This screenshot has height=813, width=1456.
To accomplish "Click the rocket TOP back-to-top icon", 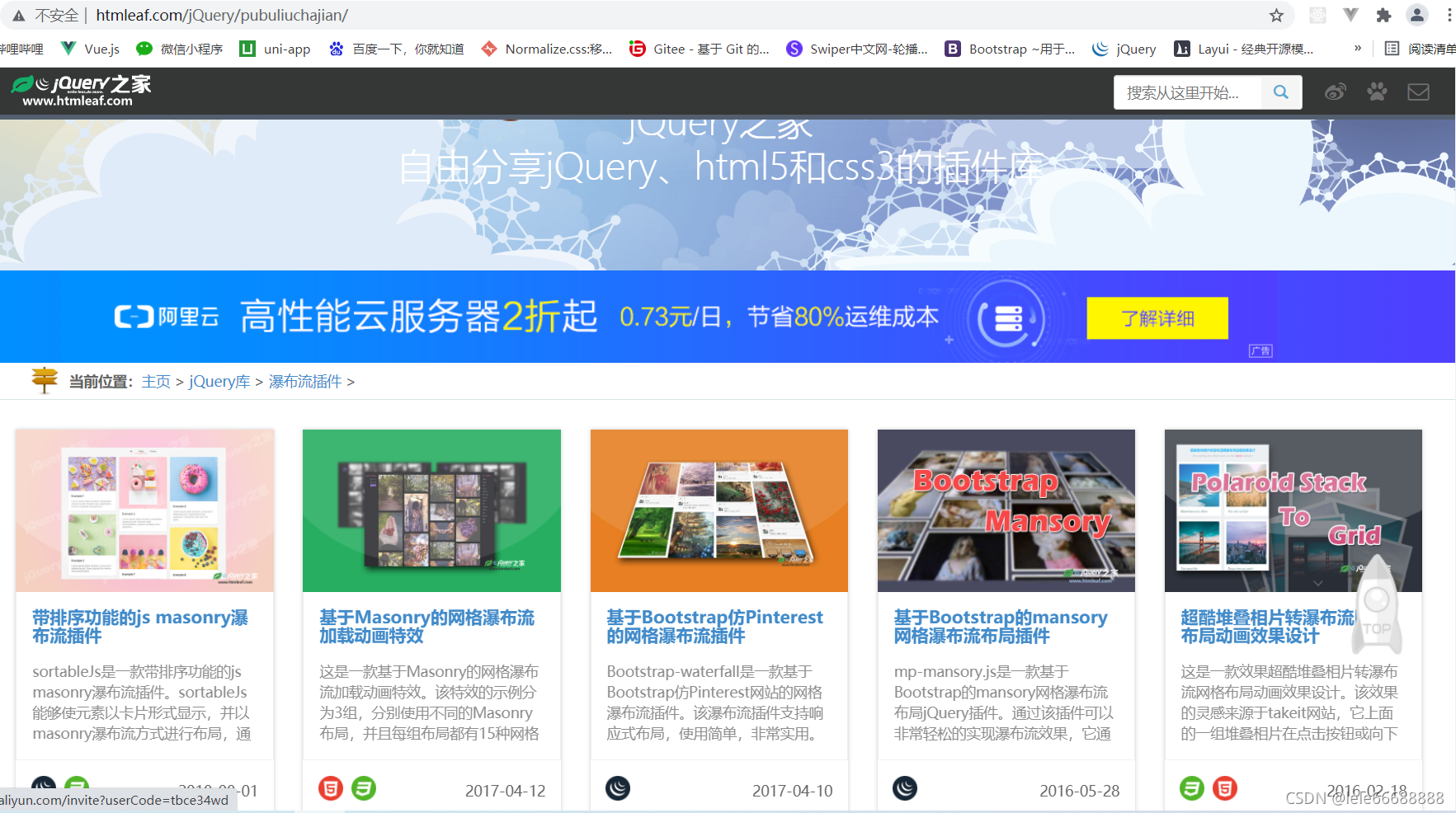I will pyautogui.click(x=1377, y=606).
